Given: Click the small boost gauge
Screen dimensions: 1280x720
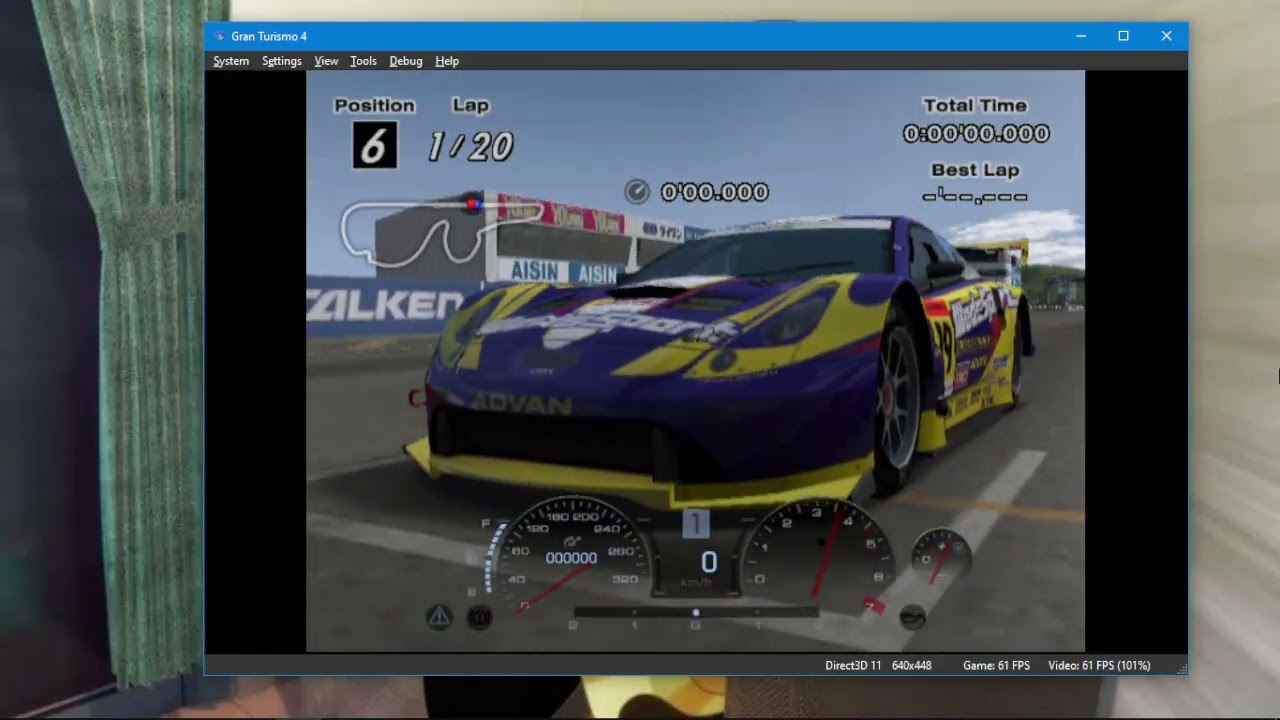Looking at the screenshot, I should [941, 556].
